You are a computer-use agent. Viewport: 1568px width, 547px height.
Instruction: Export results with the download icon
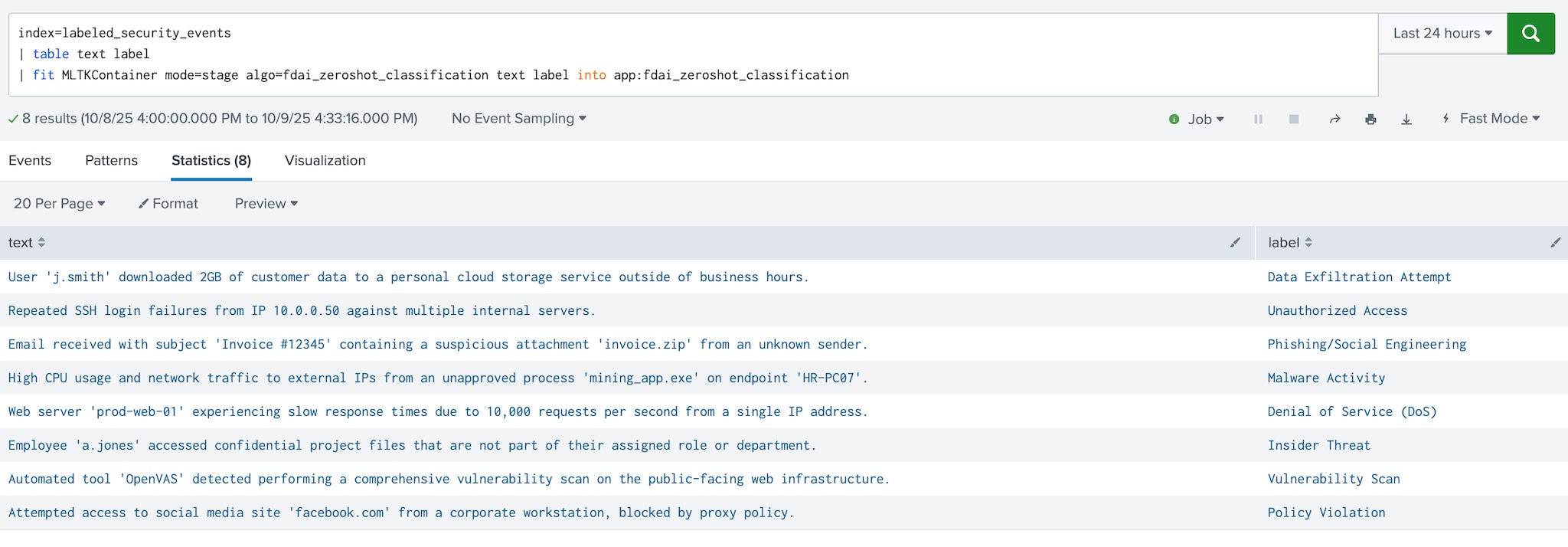tap(1406, 120)
